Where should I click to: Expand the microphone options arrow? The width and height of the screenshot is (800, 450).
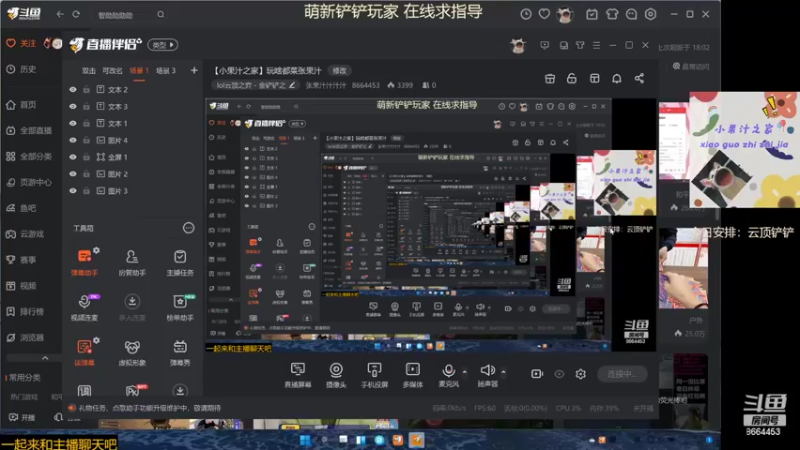click(x=464, y=372)
